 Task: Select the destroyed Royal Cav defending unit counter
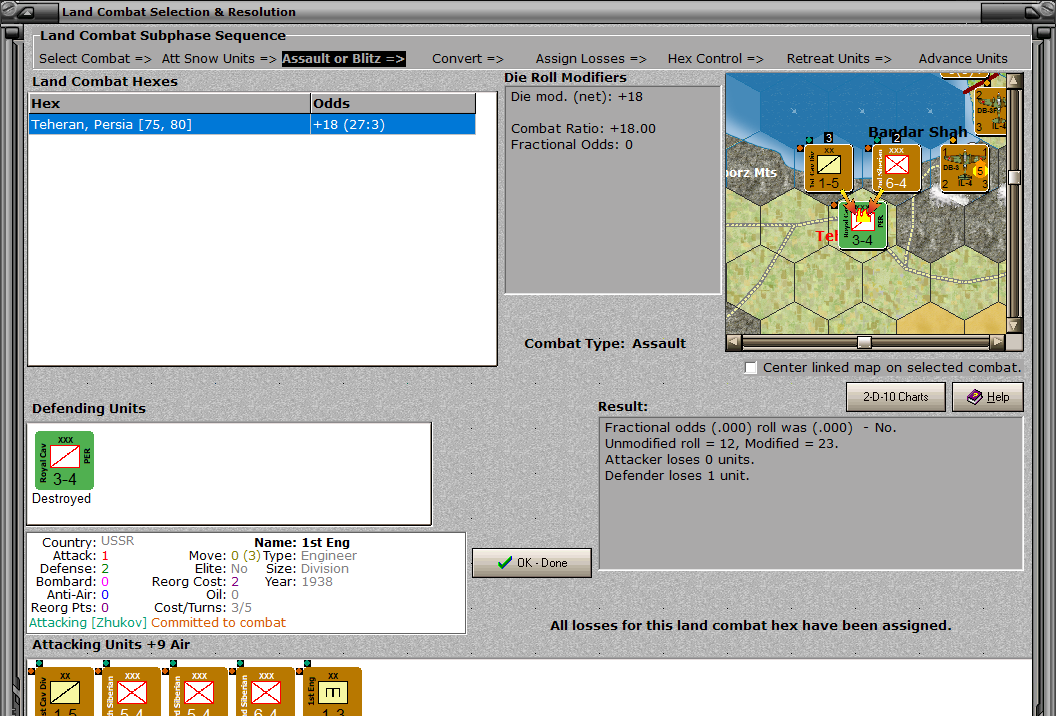[x=65, y=461]
